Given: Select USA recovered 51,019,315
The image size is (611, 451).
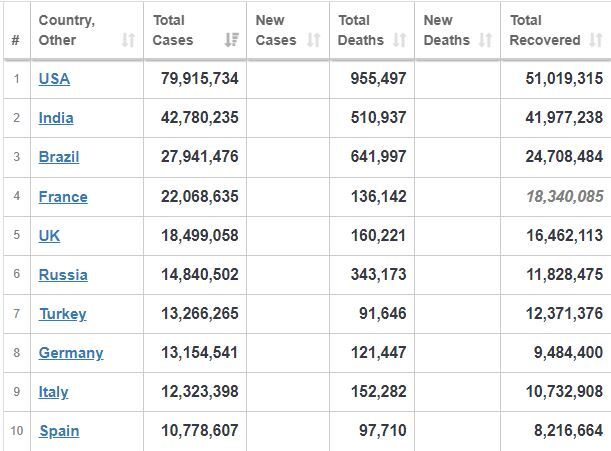Looking at the screenshot, I should tap(564, 78).
